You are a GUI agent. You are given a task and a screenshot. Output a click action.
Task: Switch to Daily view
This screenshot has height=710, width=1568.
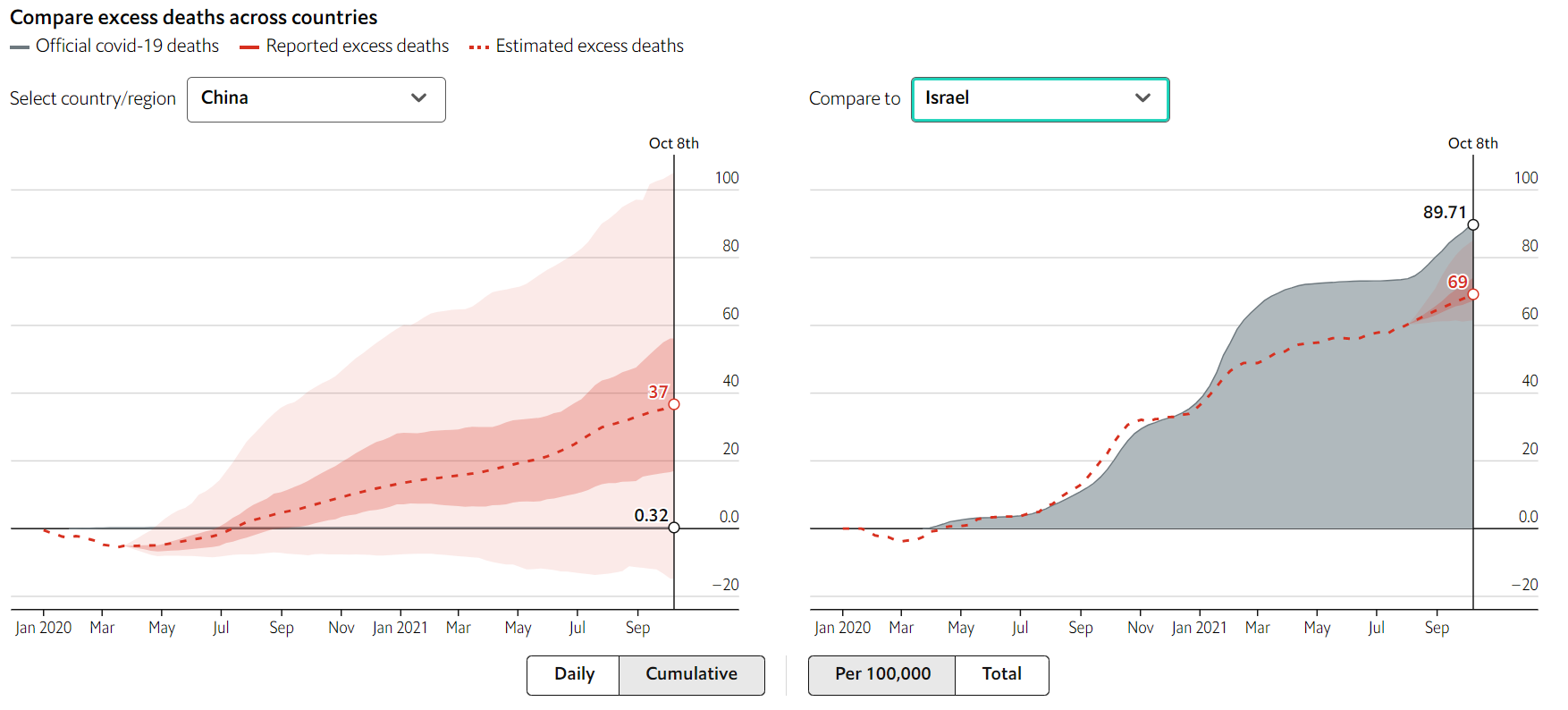[x=574, y=674]
